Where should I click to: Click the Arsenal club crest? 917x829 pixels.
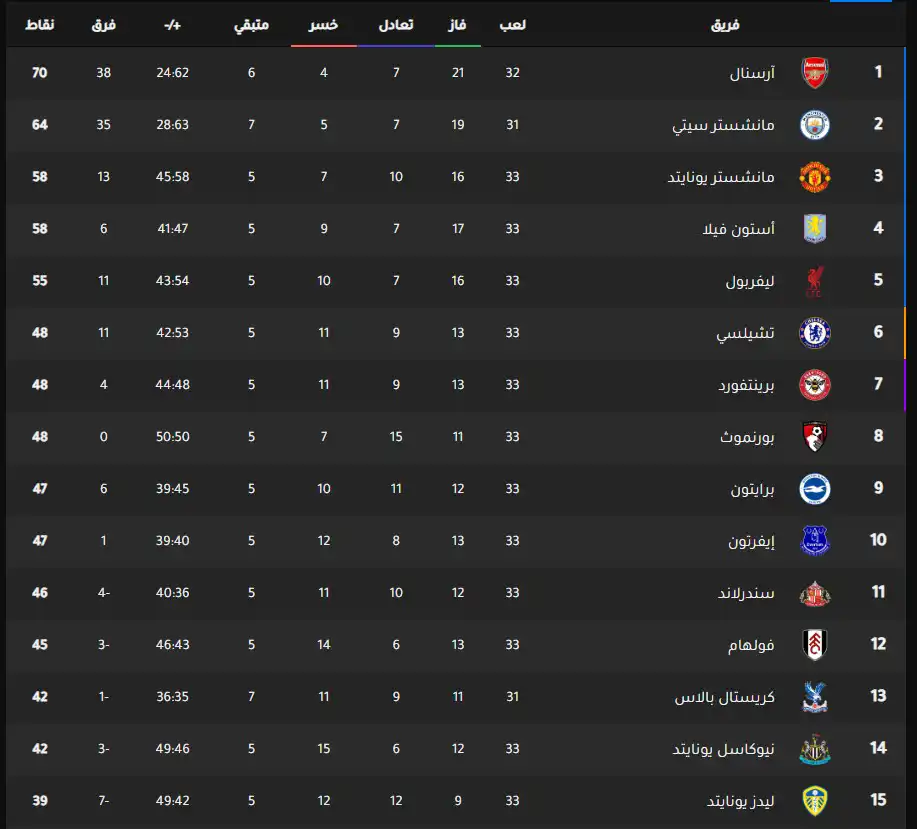814,72
